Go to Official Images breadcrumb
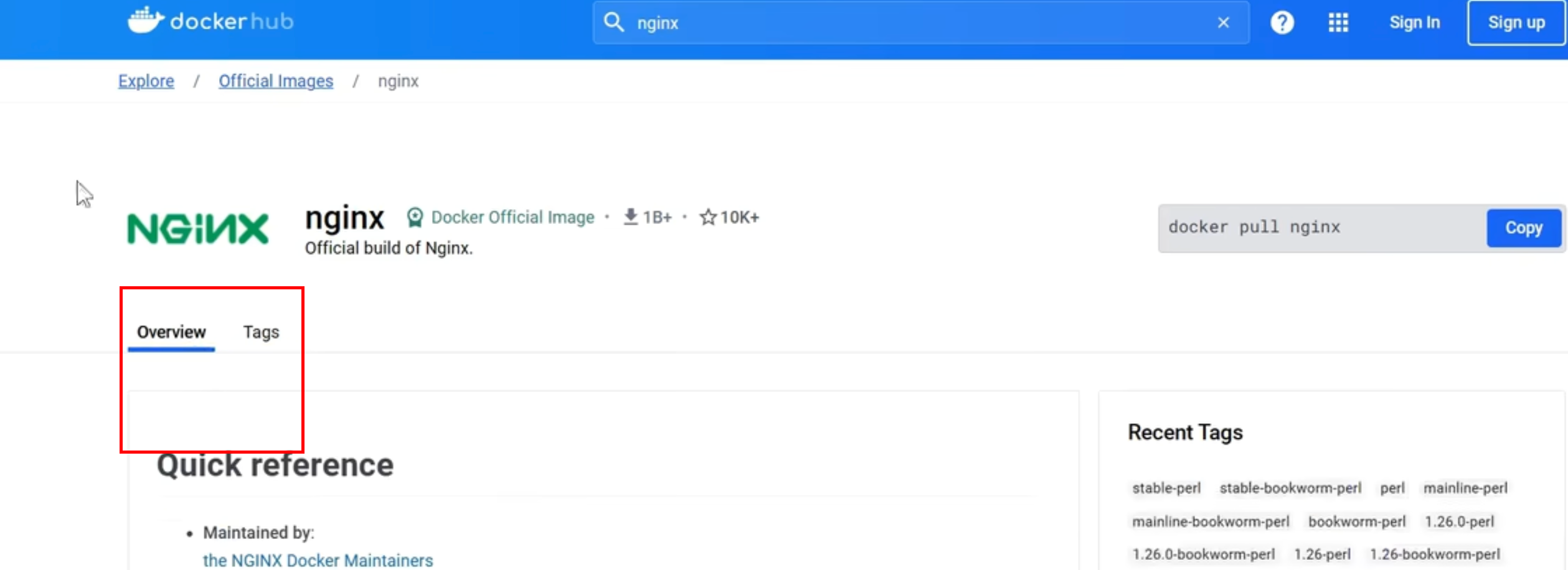The width and height of the screenshot is (1568, 570). click(276, 81)
